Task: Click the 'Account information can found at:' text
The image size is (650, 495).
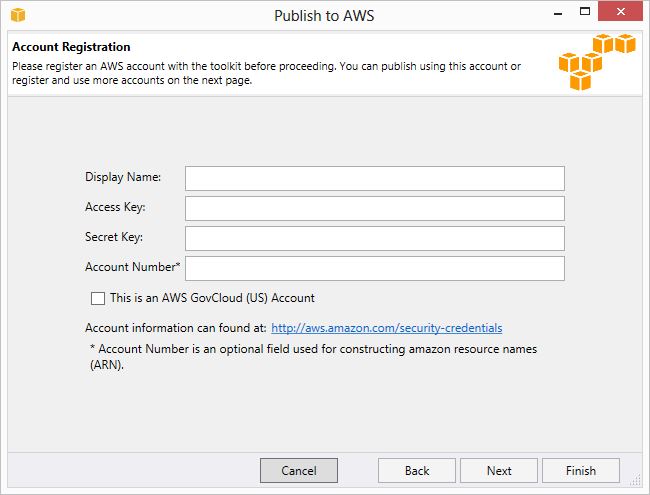Action: tap(176, 328)
